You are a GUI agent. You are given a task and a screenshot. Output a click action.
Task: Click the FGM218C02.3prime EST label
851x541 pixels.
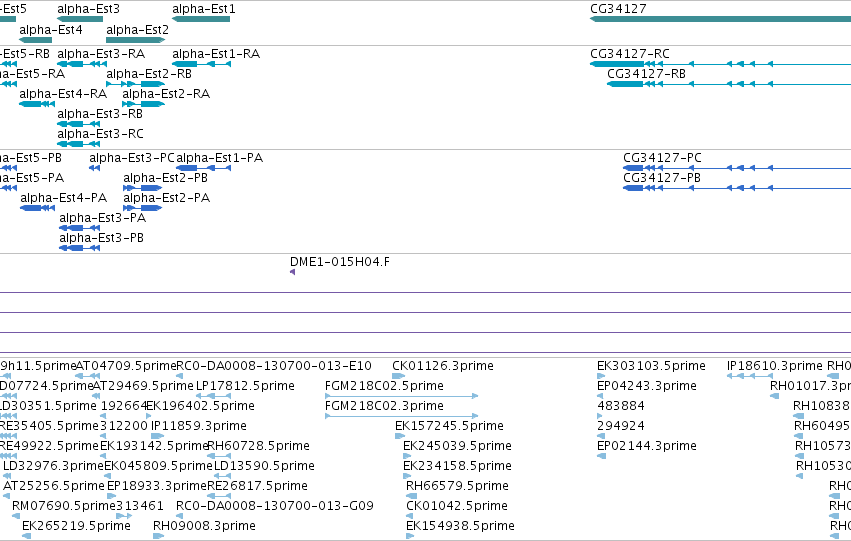pos(384,406)
